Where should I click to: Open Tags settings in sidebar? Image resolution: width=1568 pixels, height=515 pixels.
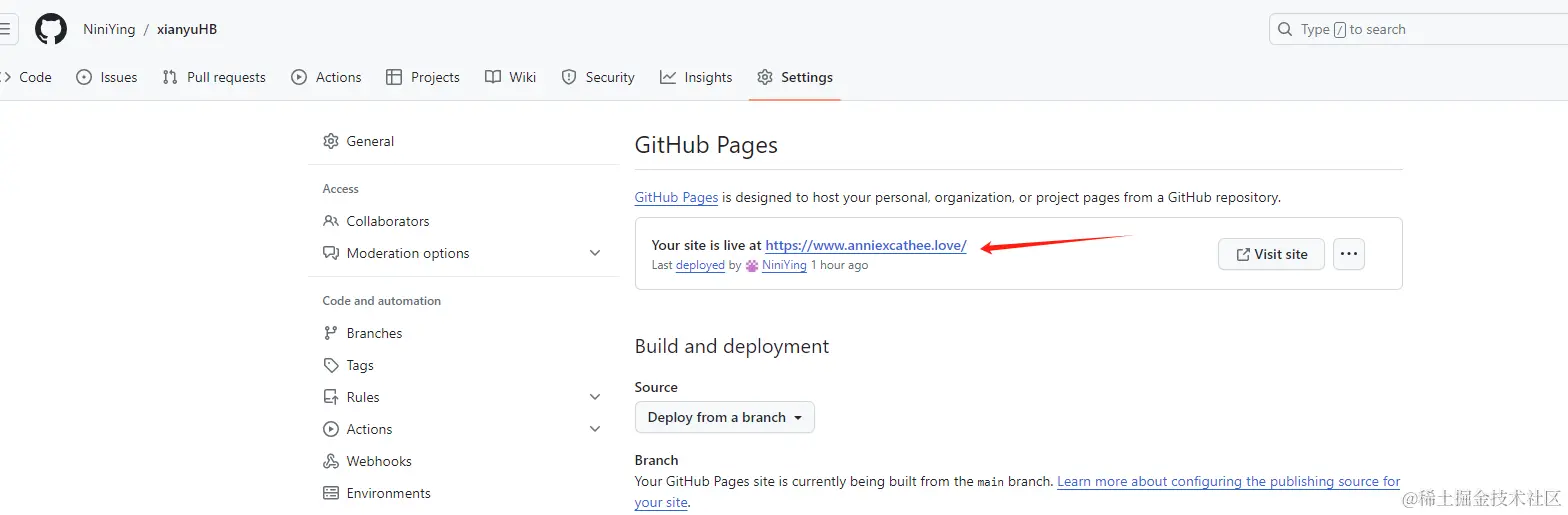tap(464, 365)
